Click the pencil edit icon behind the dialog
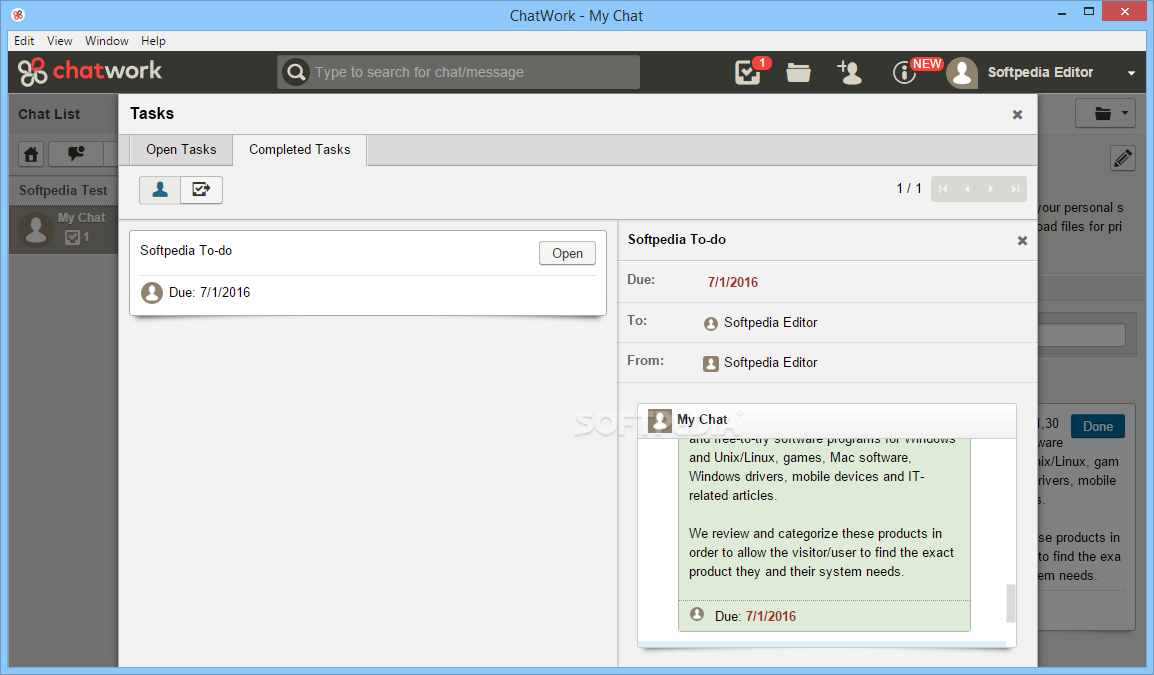 1122,158
